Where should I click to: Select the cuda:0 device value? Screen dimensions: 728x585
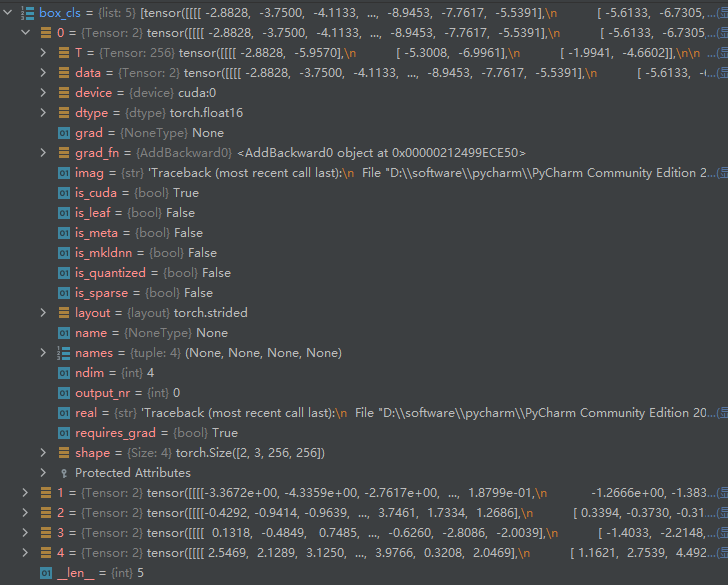(197, 93)
